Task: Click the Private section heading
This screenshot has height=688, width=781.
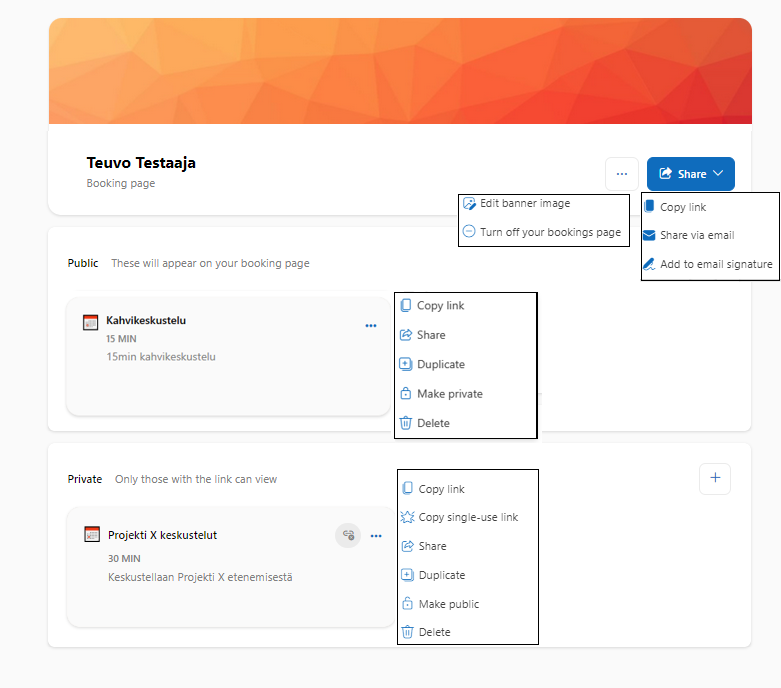Action: pos(85,479)
